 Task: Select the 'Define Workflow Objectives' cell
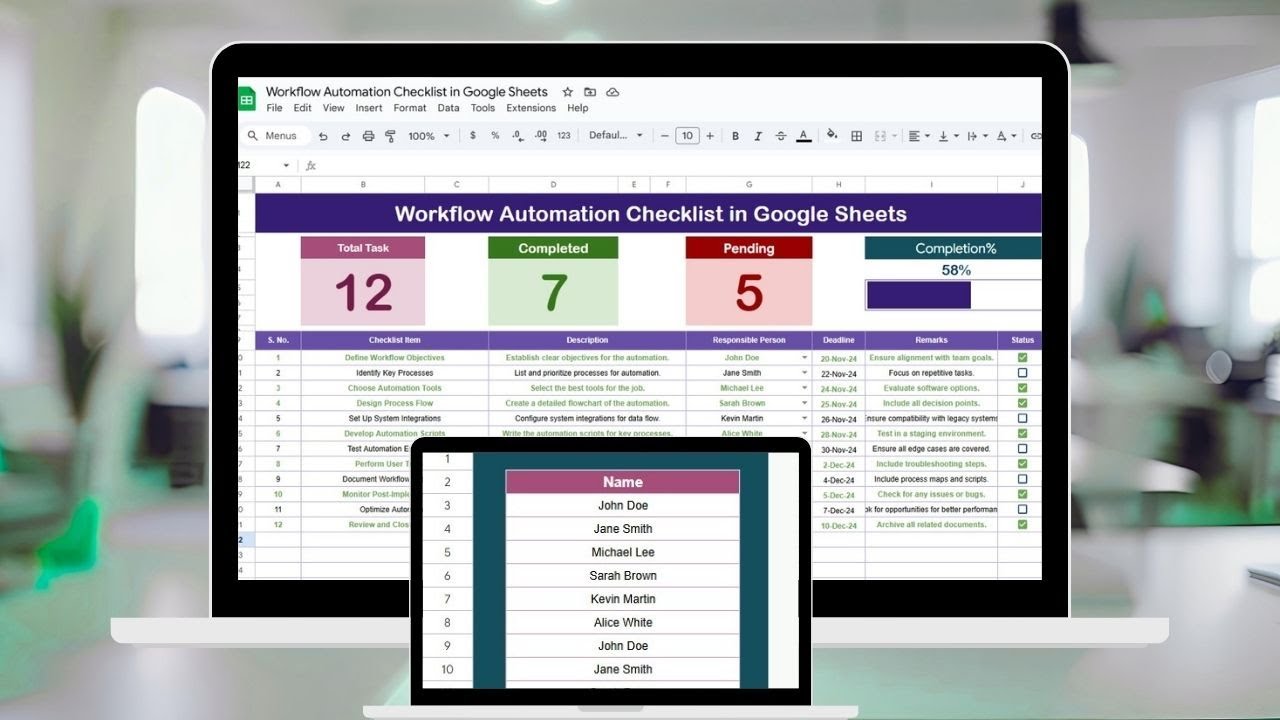point(394,357)
